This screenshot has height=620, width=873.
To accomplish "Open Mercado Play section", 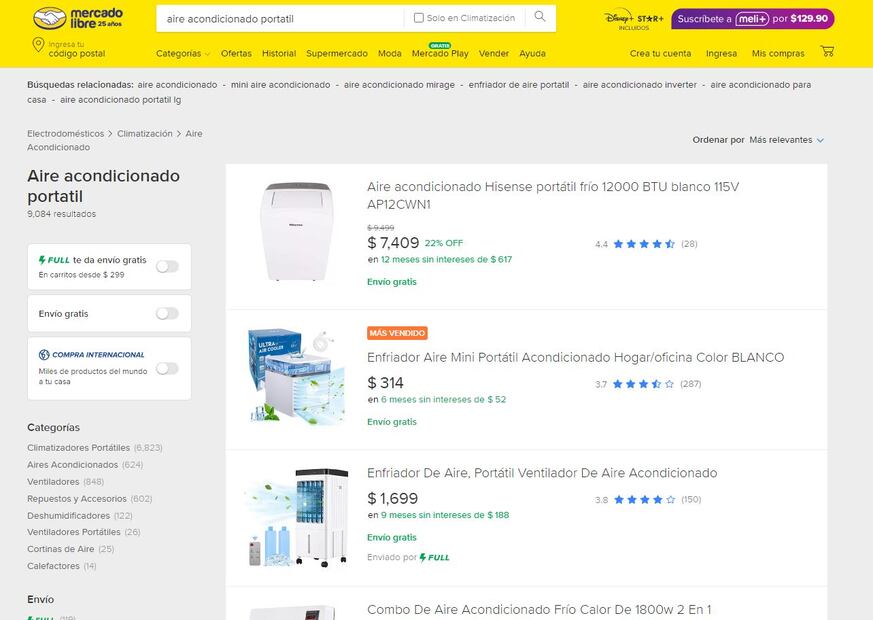I will tap(440, 53).
